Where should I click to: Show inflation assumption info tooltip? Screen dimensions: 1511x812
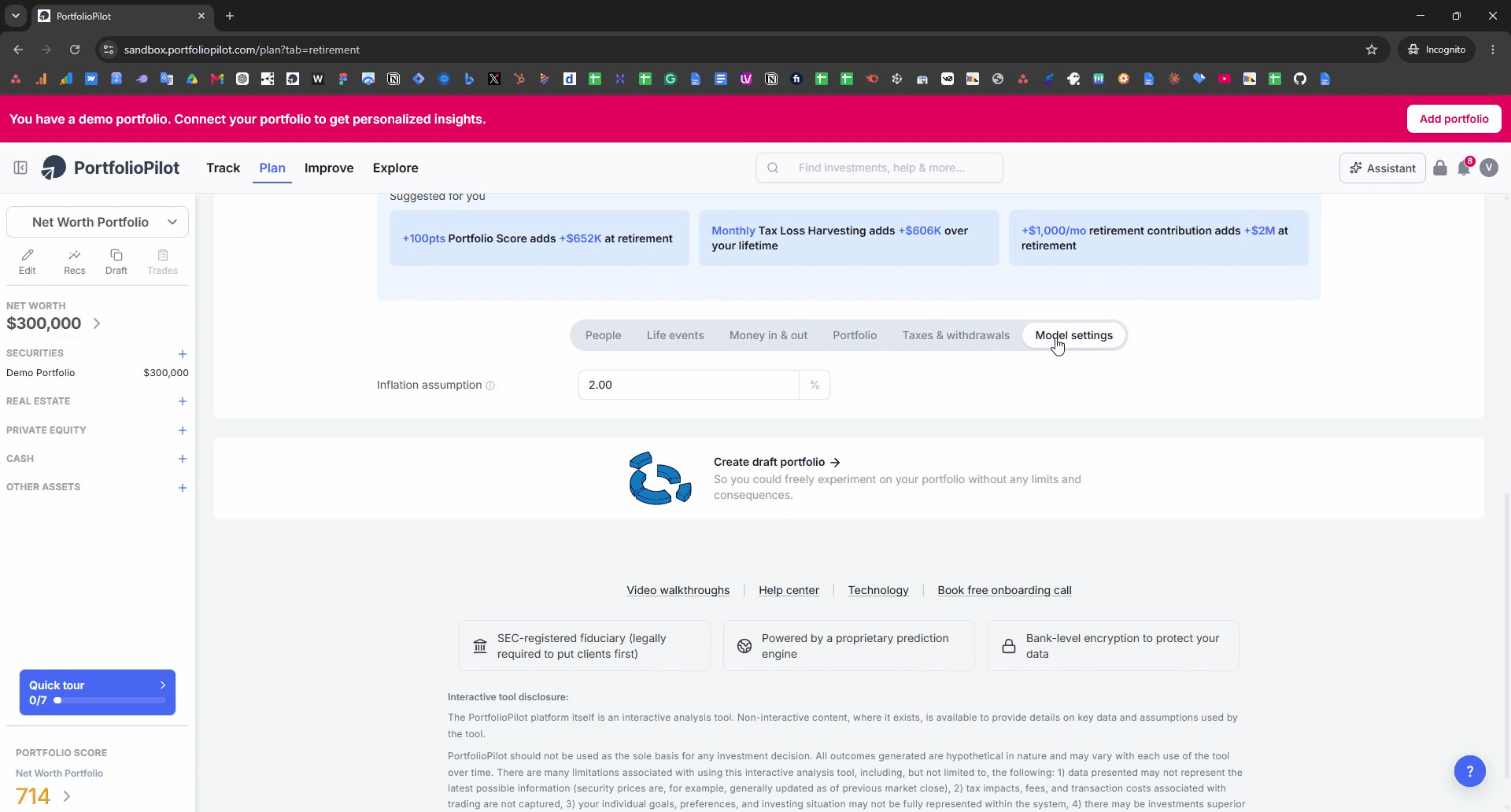[490, 386]
